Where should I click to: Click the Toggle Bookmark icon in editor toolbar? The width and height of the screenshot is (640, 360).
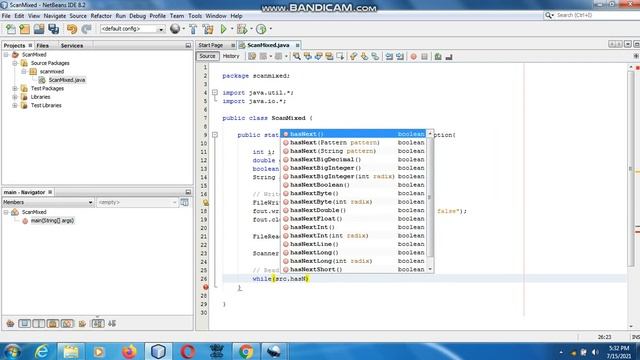(376, 56)
